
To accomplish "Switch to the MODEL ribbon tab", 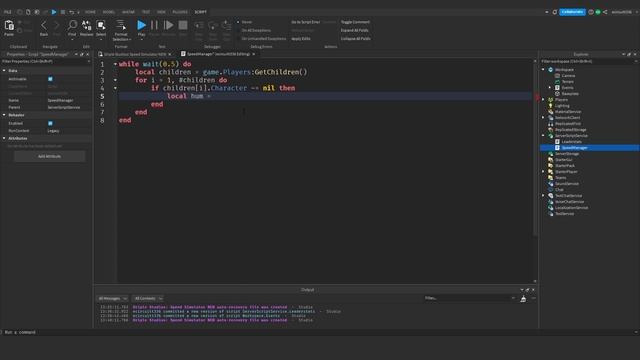I will pos(109,12).
